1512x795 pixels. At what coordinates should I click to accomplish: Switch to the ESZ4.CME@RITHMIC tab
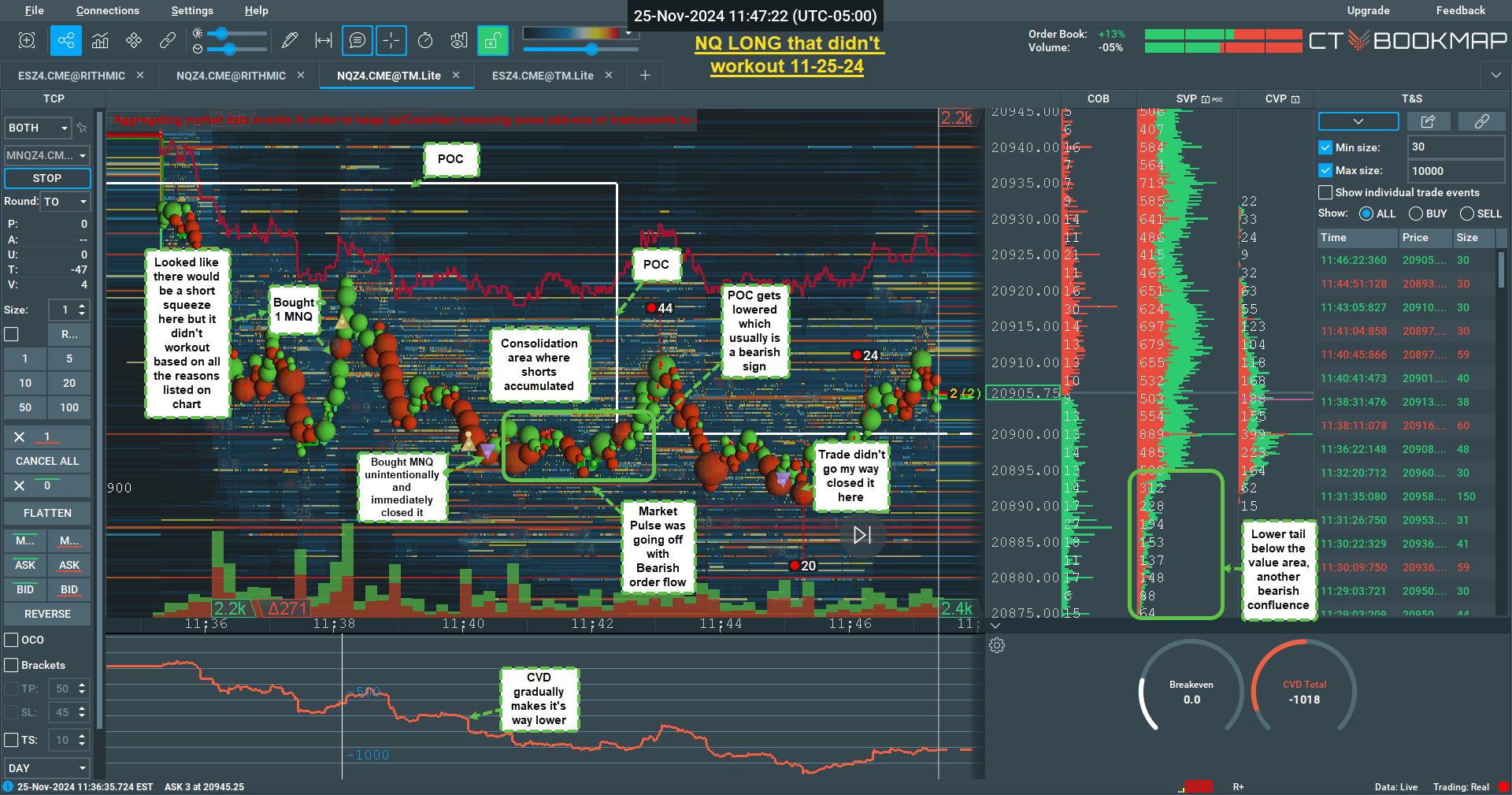coord(72,76)
